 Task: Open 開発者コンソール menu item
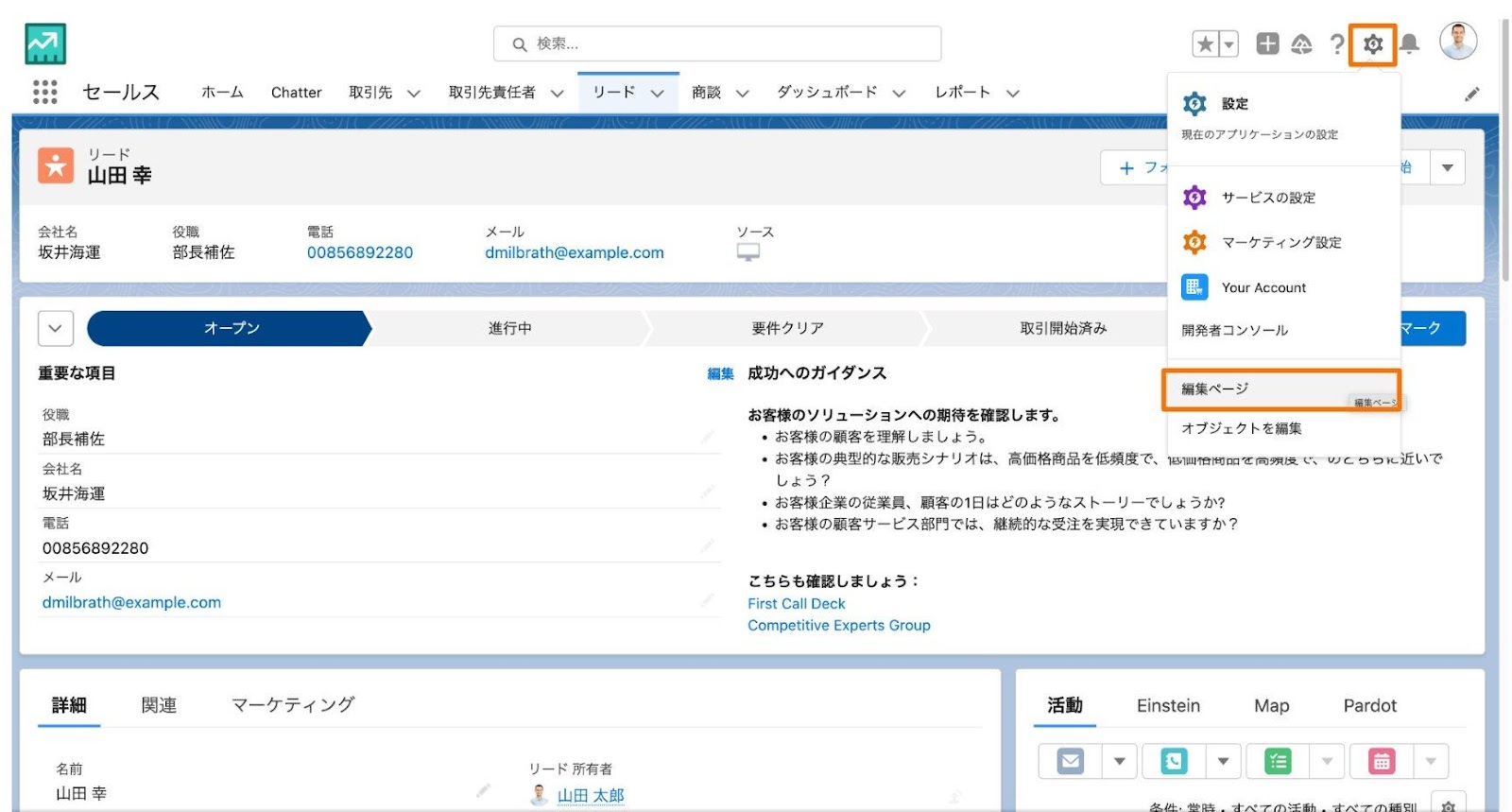click(x=1283, y=330)
